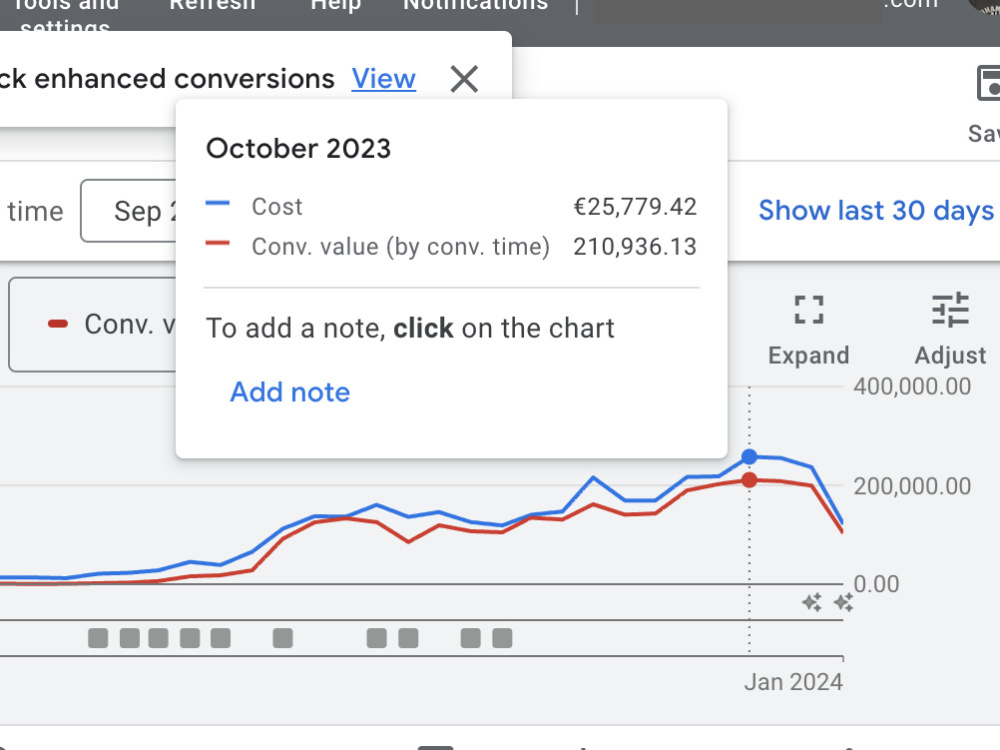Image resolution: width=1000 pixels, height=750 pixels.
Task: Click the Add note link
Action: pyautogui.click(x=290, y=392)
